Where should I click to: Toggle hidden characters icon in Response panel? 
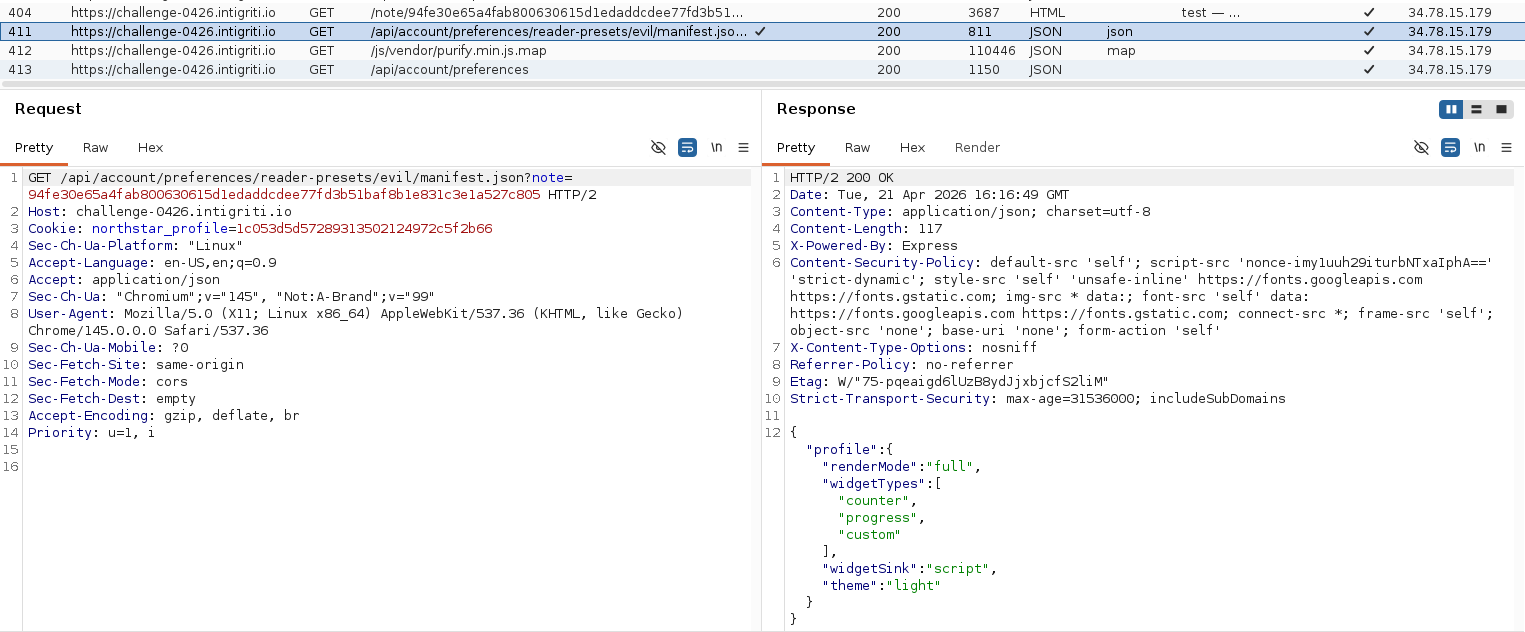pos(1421,147)
